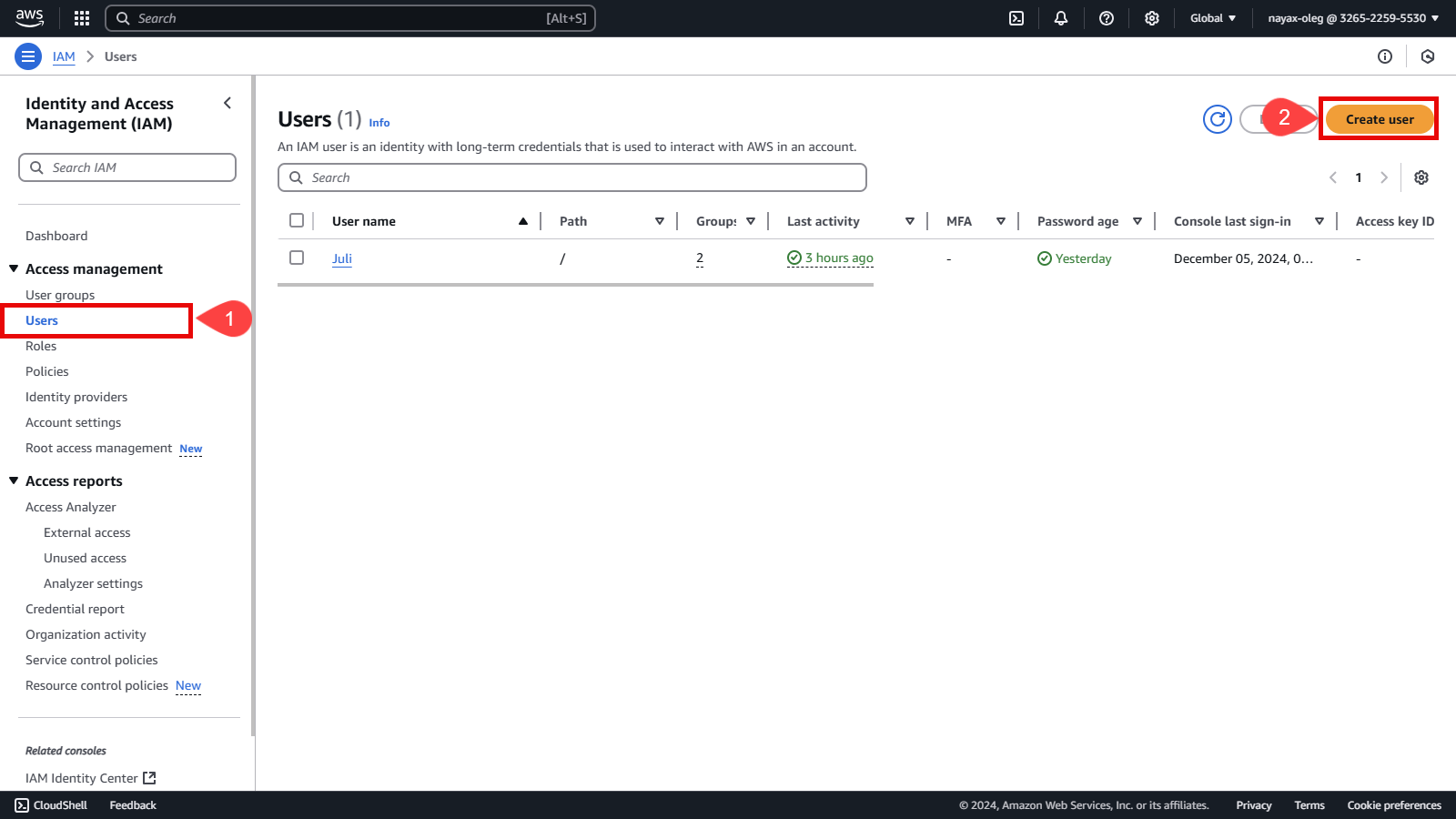Open Juli's groups count link
Image resolution: width=1456 pixels, height=819 pixels.
700,258
